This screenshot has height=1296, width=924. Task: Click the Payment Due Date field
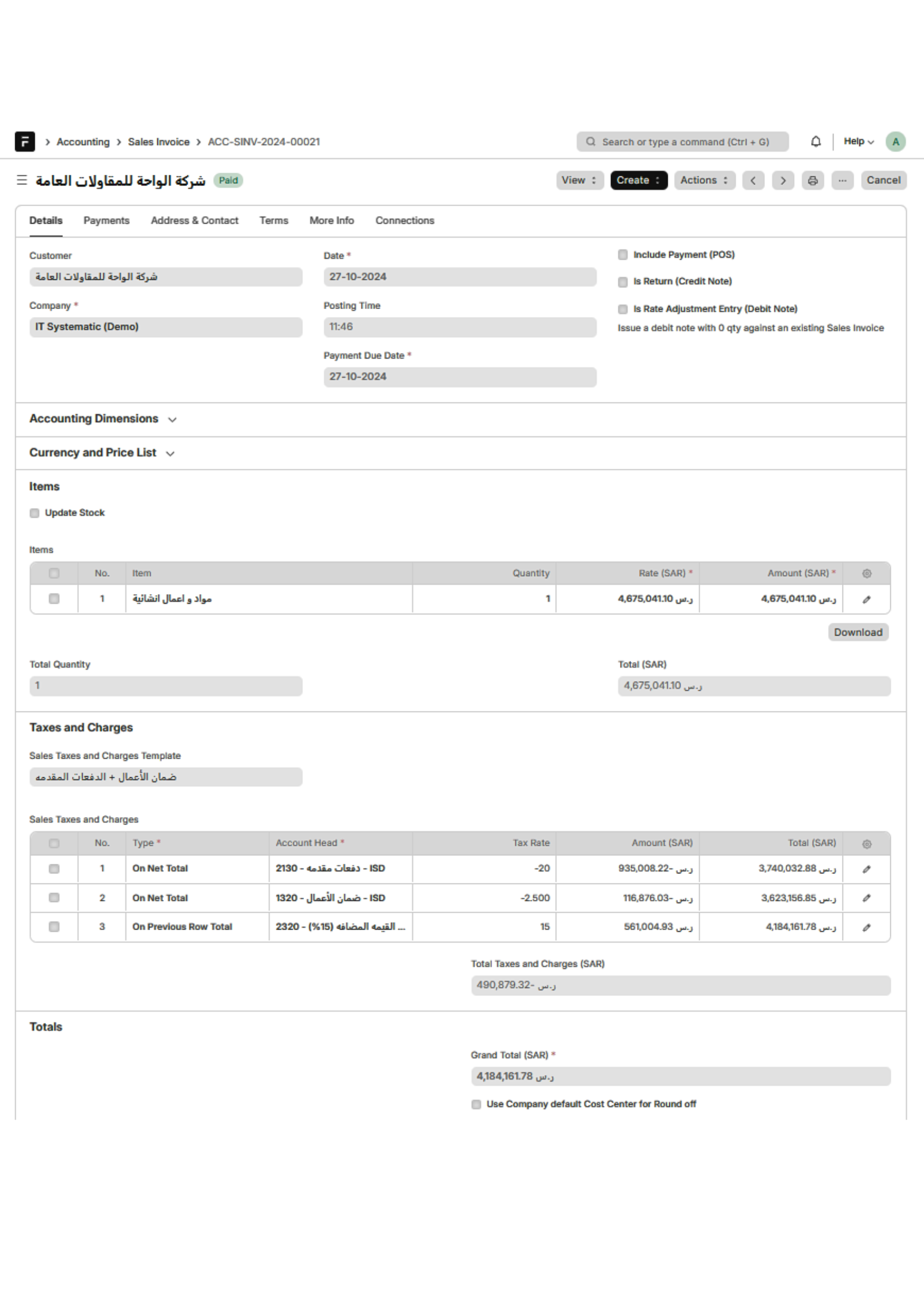(x=460, y=377)
